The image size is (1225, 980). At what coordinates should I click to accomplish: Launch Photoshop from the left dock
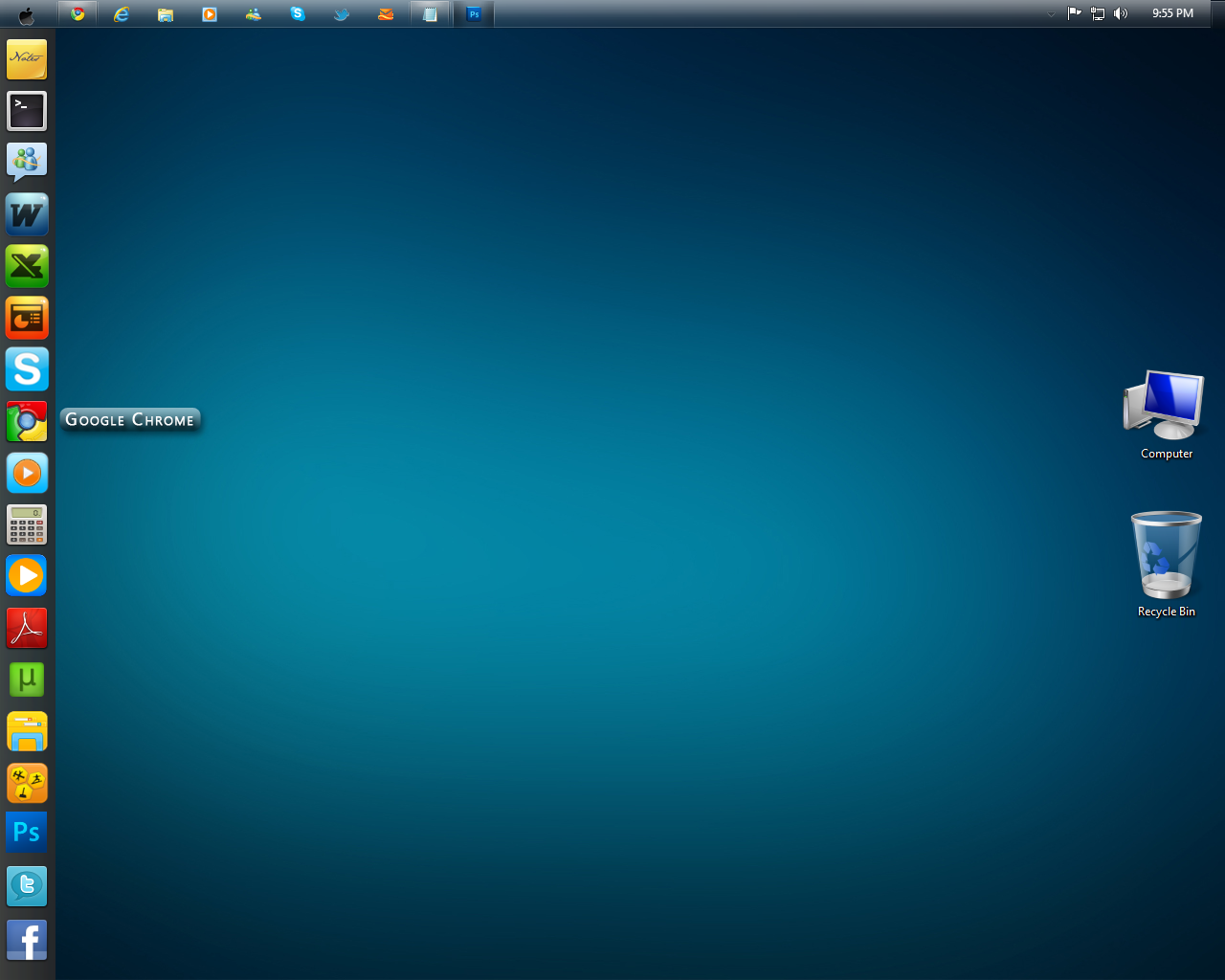click(x=26, y=832)
